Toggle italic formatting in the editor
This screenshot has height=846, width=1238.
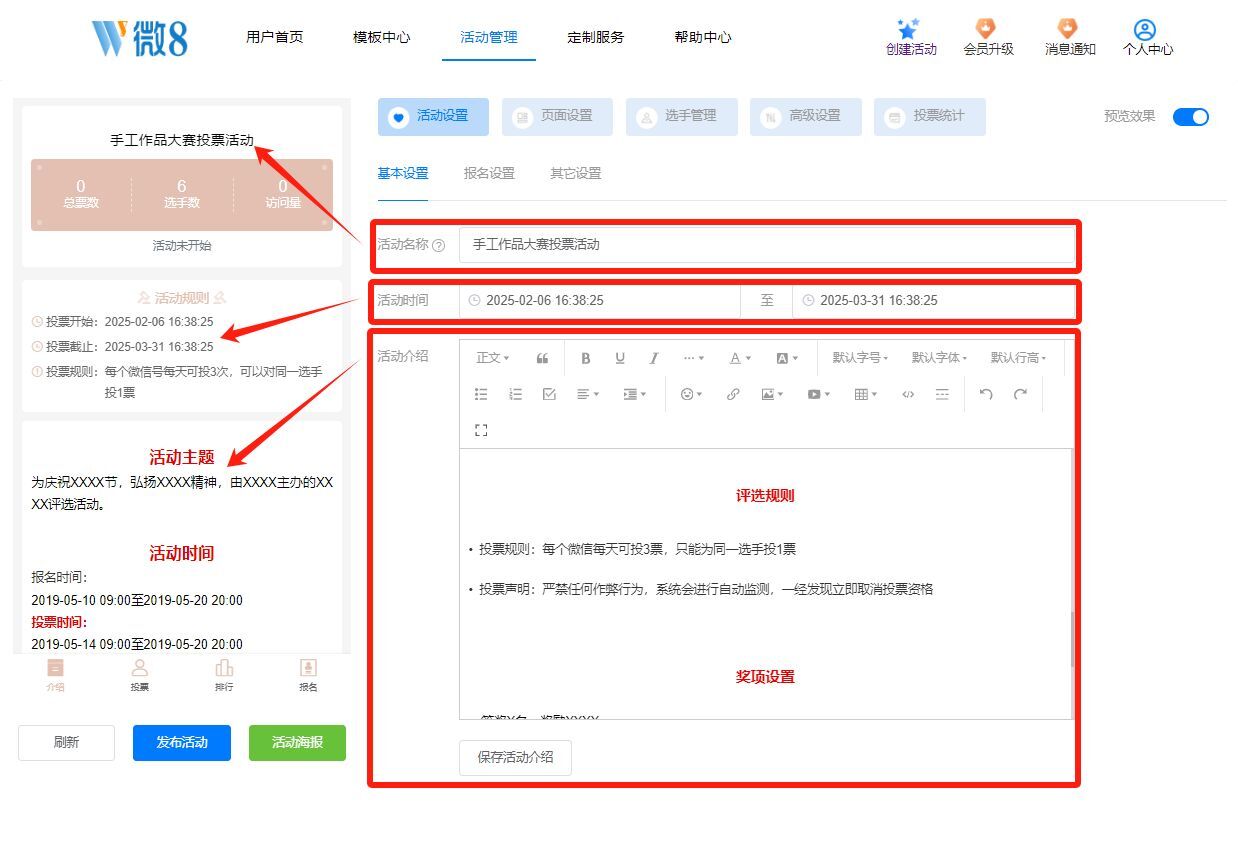(654, 358)
